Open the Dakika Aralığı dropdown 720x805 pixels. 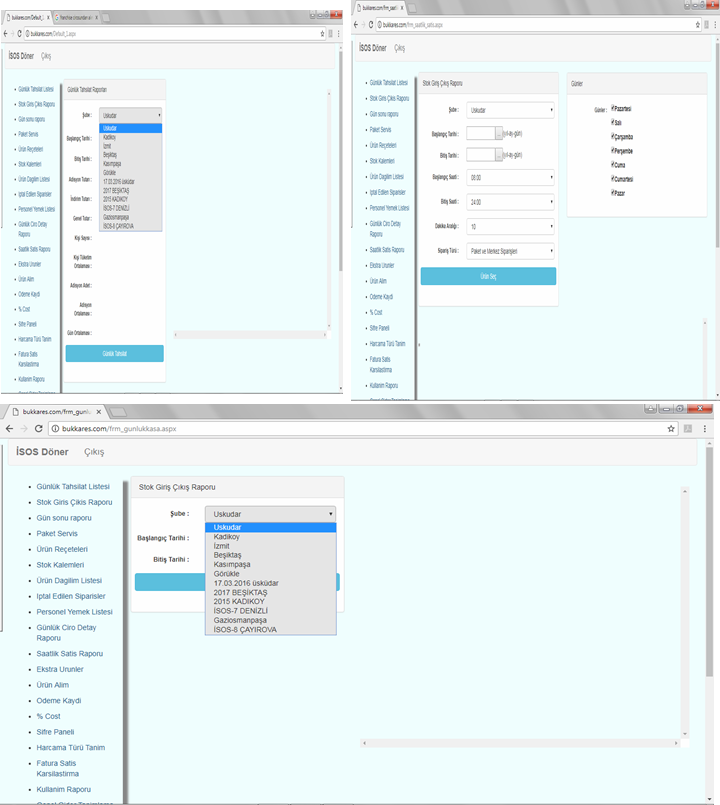510,227
